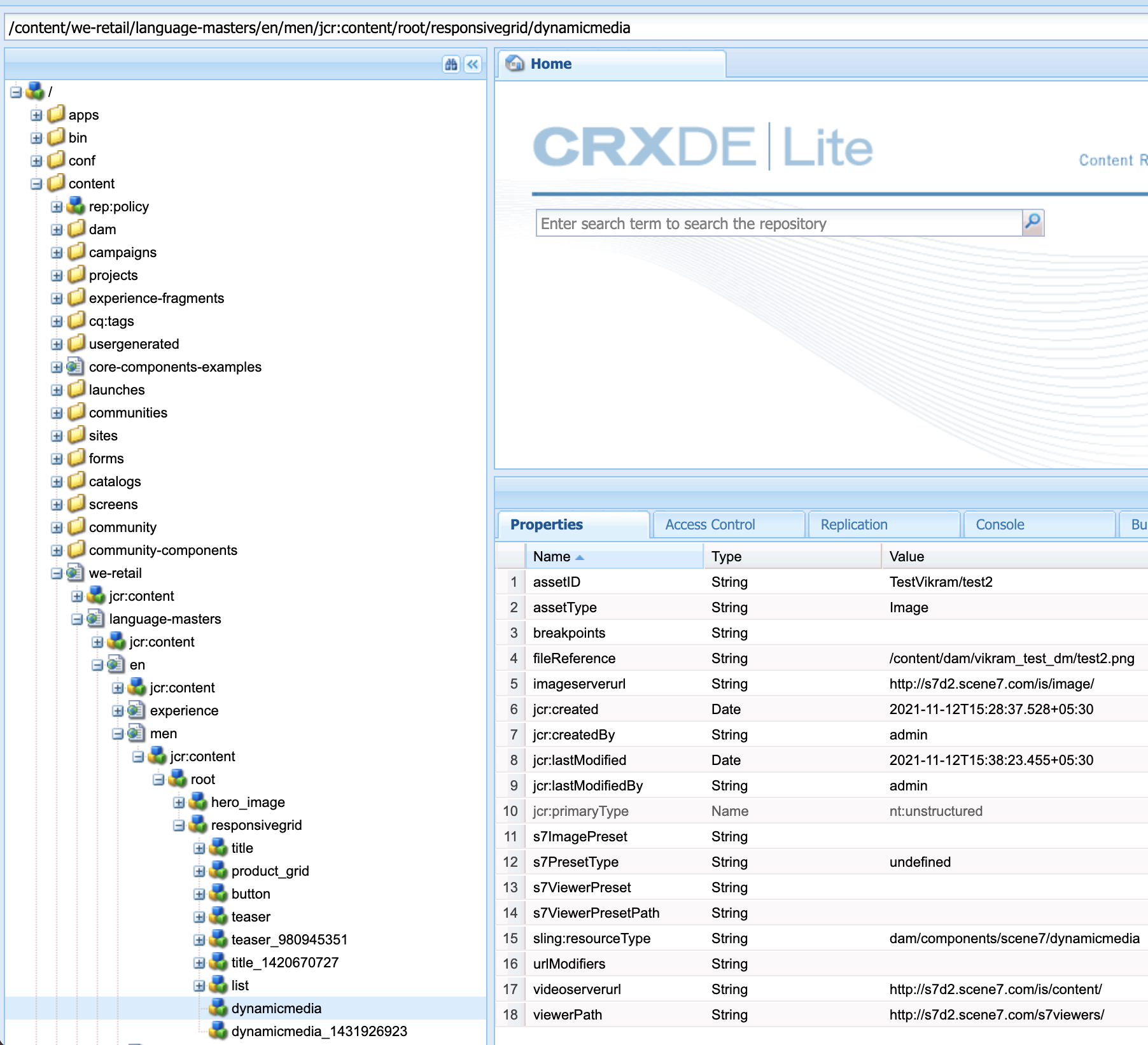Click the core-components-examples page icon
The image size is (1148, 1045).
[75, 367]
